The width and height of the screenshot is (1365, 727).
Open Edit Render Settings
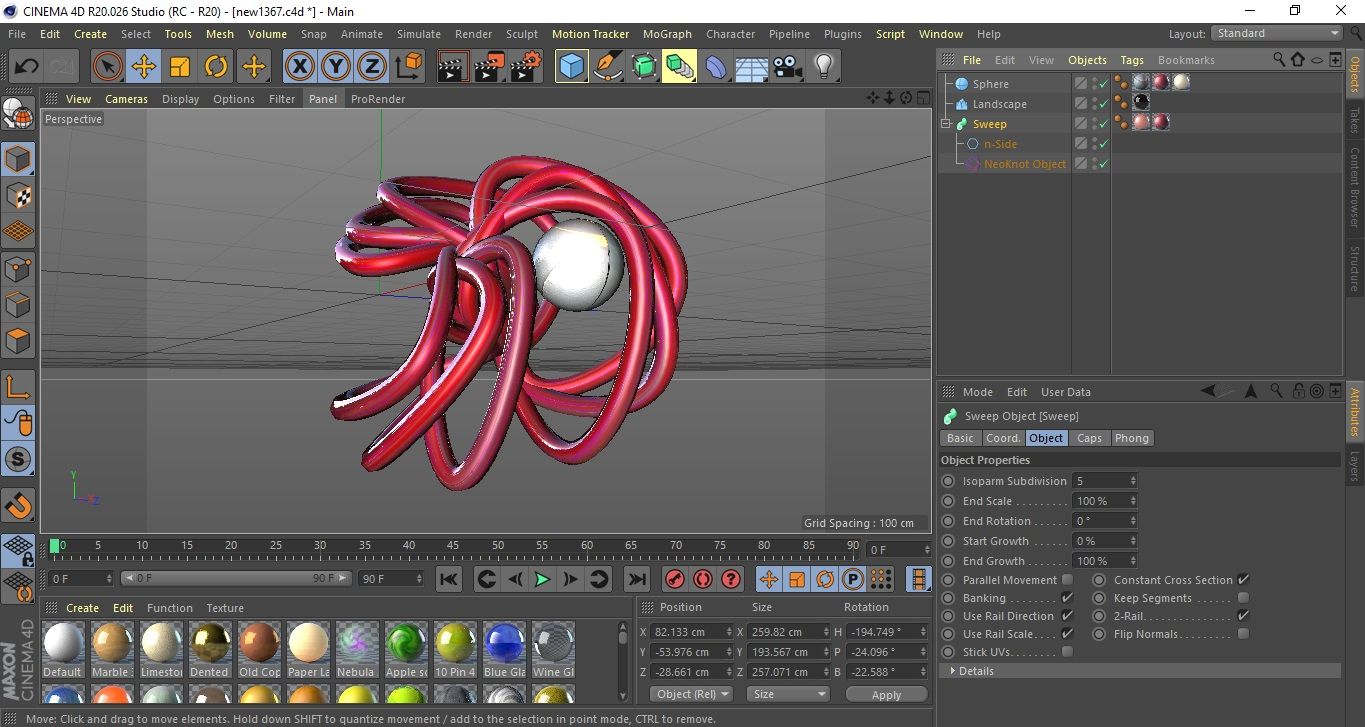[525, 67]
